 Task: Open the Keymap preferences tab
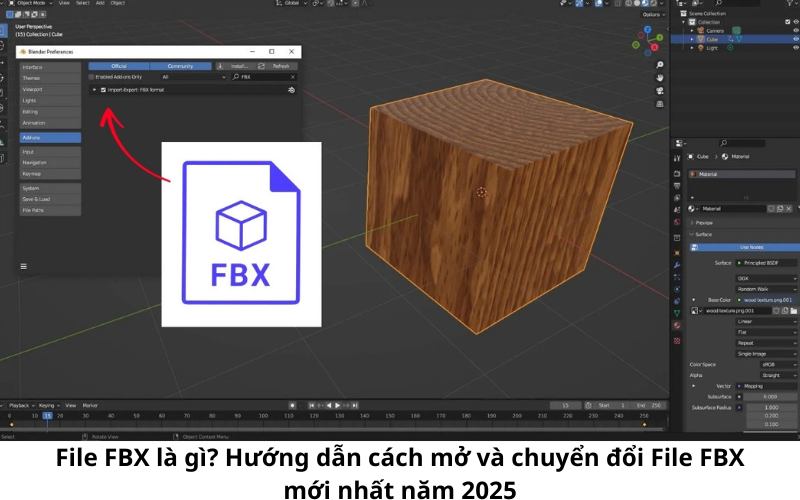click(x=50, y=174)
